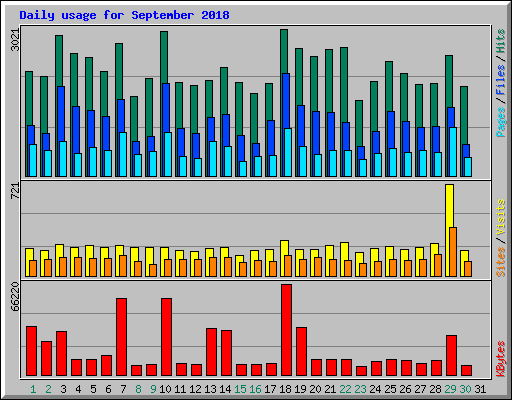
Task: Click the red KBytes bar for day 1
Action: click(x=31, y=351)
